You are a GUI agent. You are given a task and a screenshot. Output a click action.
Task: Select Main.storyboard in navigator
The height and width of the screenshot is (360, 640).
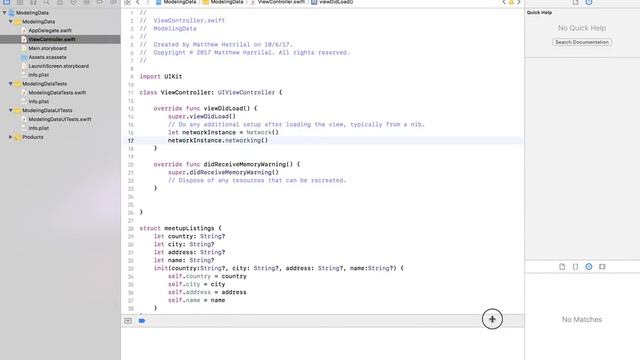click(x=47, y=48)
